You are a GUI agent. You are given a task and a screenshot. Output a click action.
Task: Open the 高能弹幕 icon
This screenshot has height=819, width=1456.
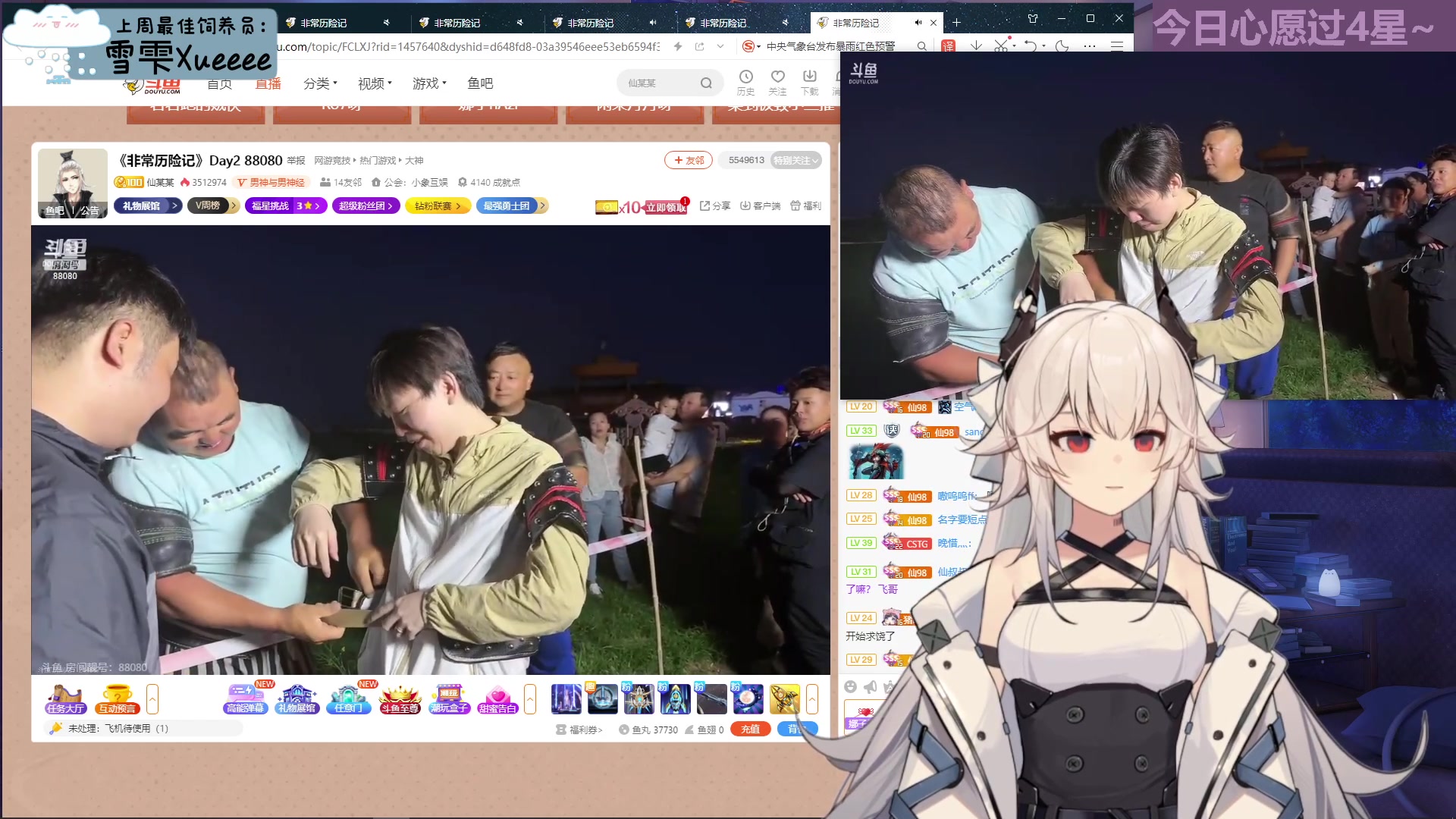point(246,699)
